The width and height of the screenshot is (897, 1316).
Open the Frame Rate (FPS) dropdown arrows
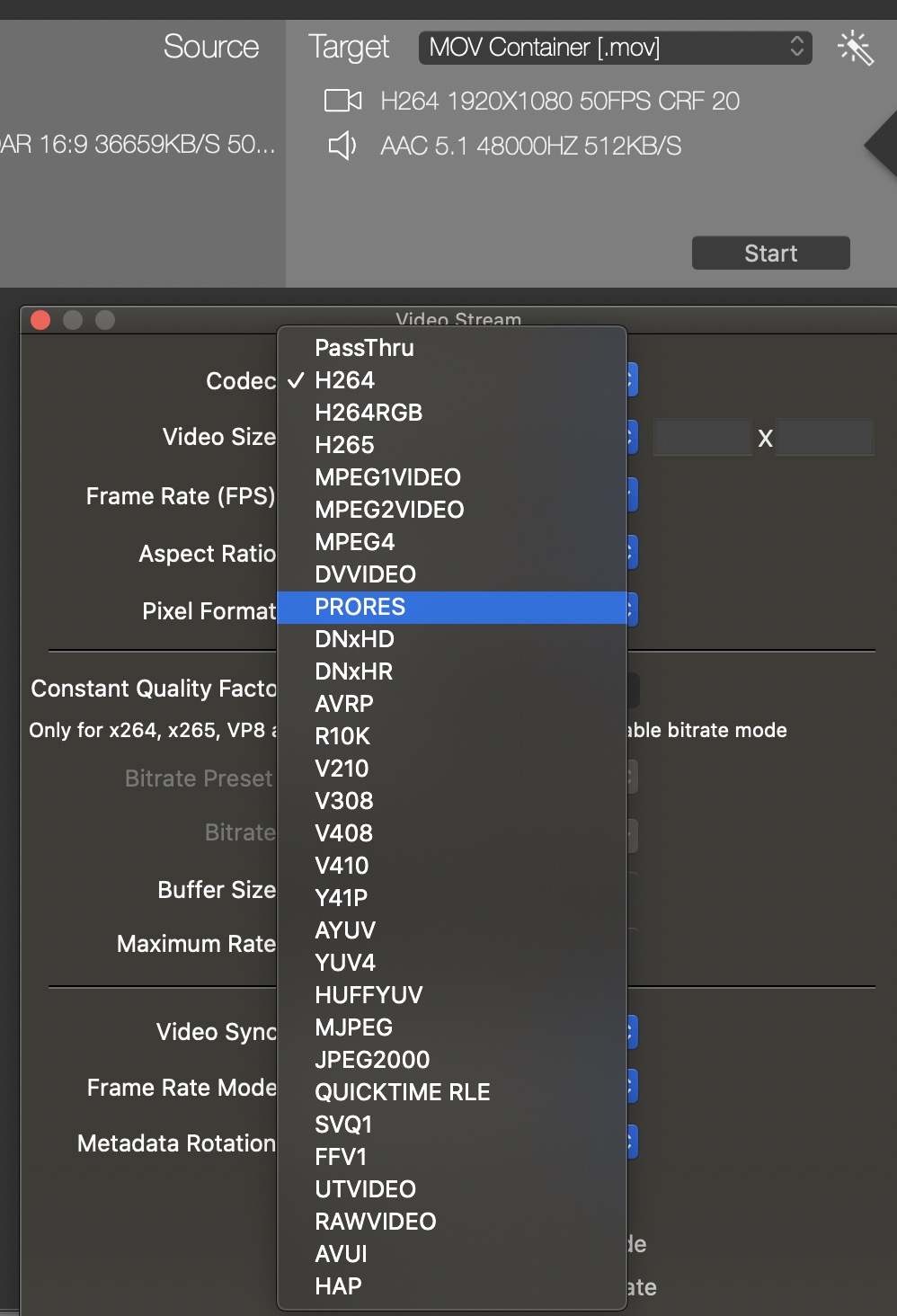tap(632, 494)
